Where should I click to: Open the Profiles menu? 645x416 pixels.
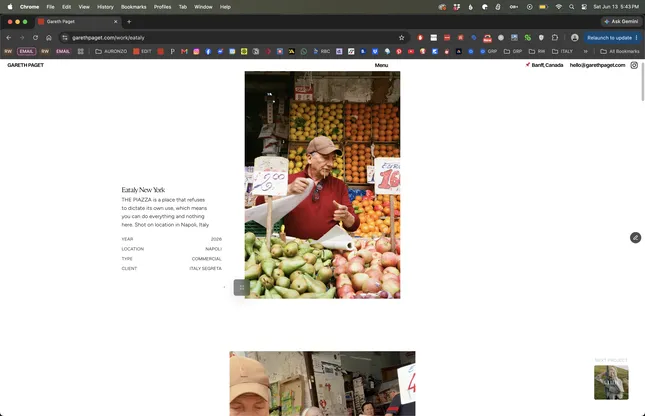click(x=162, y=7)
